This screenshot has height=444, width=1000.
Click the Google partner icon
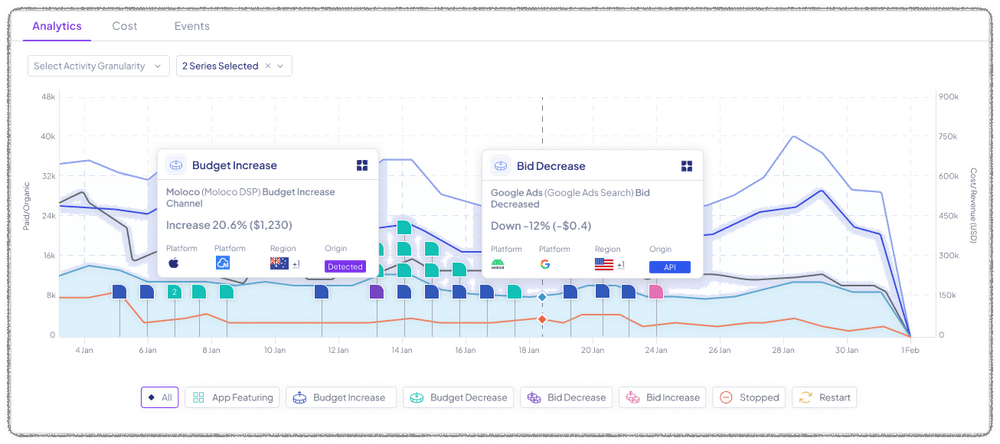coord(545,265)
